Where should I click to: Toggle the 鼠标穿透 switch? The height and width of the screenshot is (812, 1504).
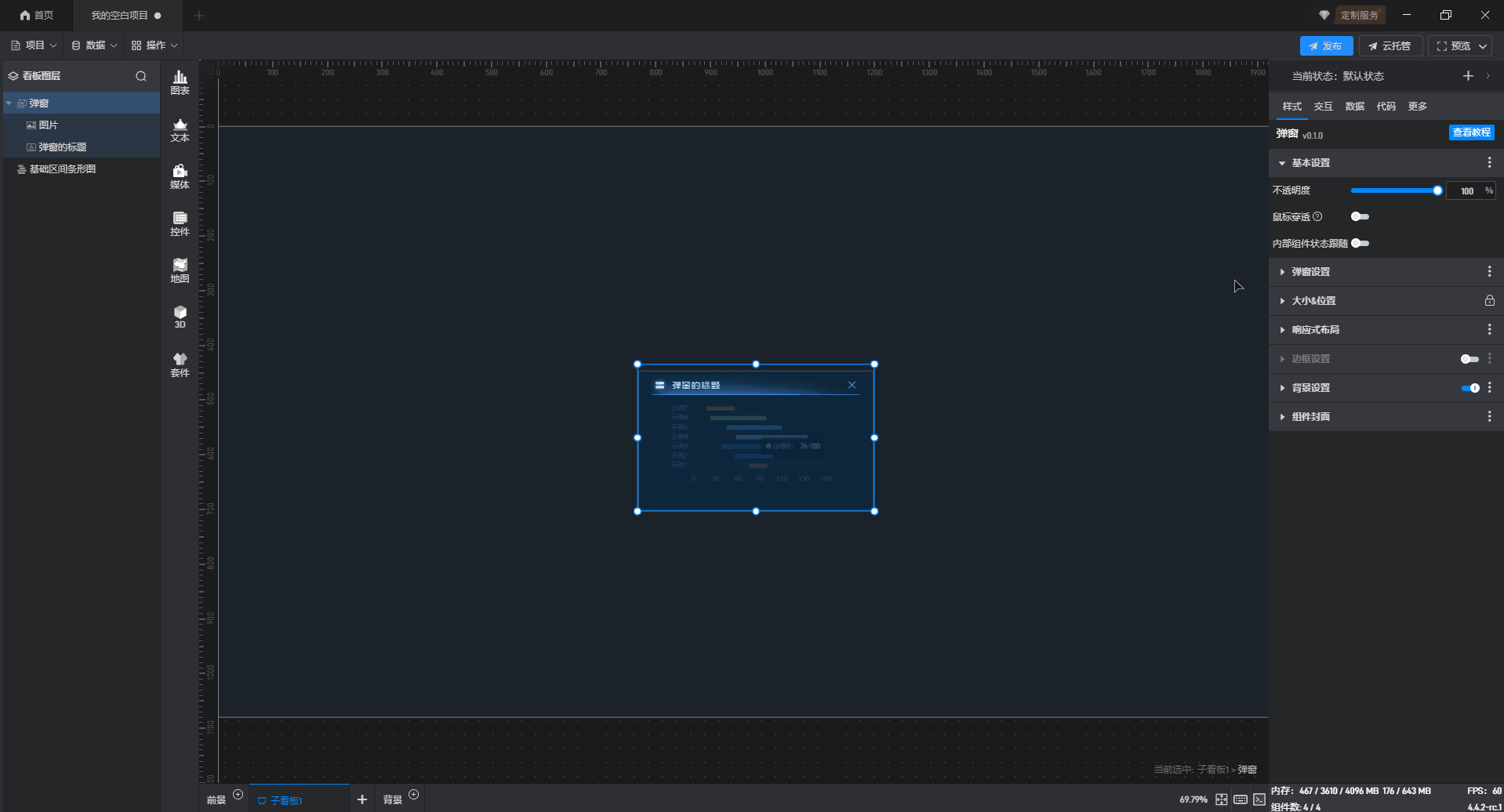click(x=1360, y=216)
